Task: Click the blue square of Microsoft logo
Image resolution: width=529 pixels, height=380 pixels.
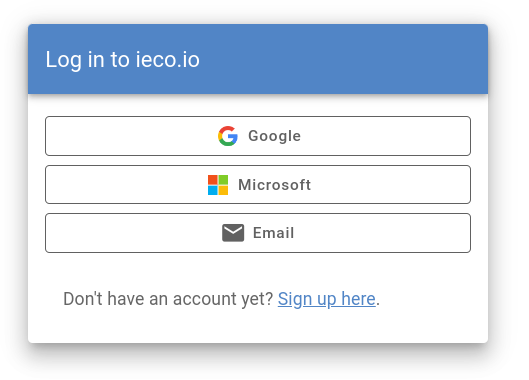Action: (213, 190)
